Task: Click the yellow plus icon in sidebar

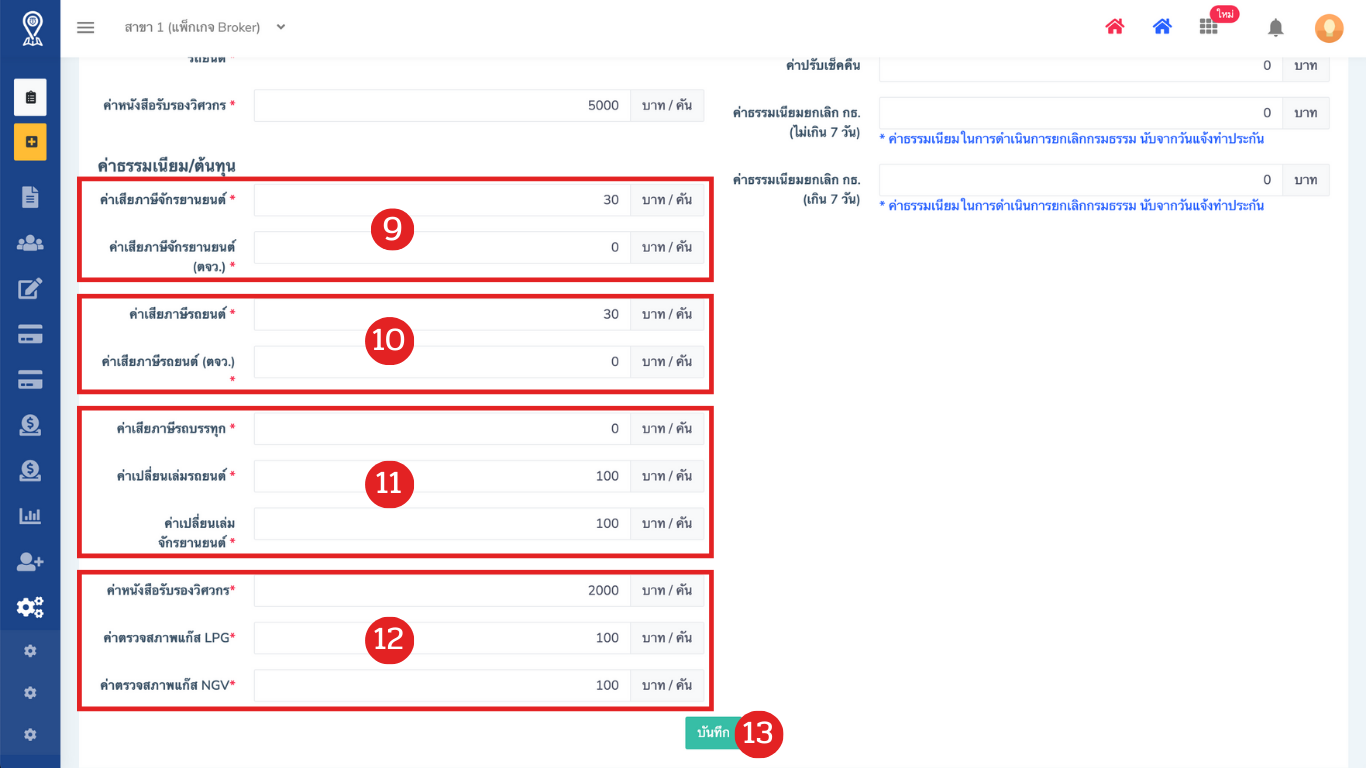Action: pos(30,142)
